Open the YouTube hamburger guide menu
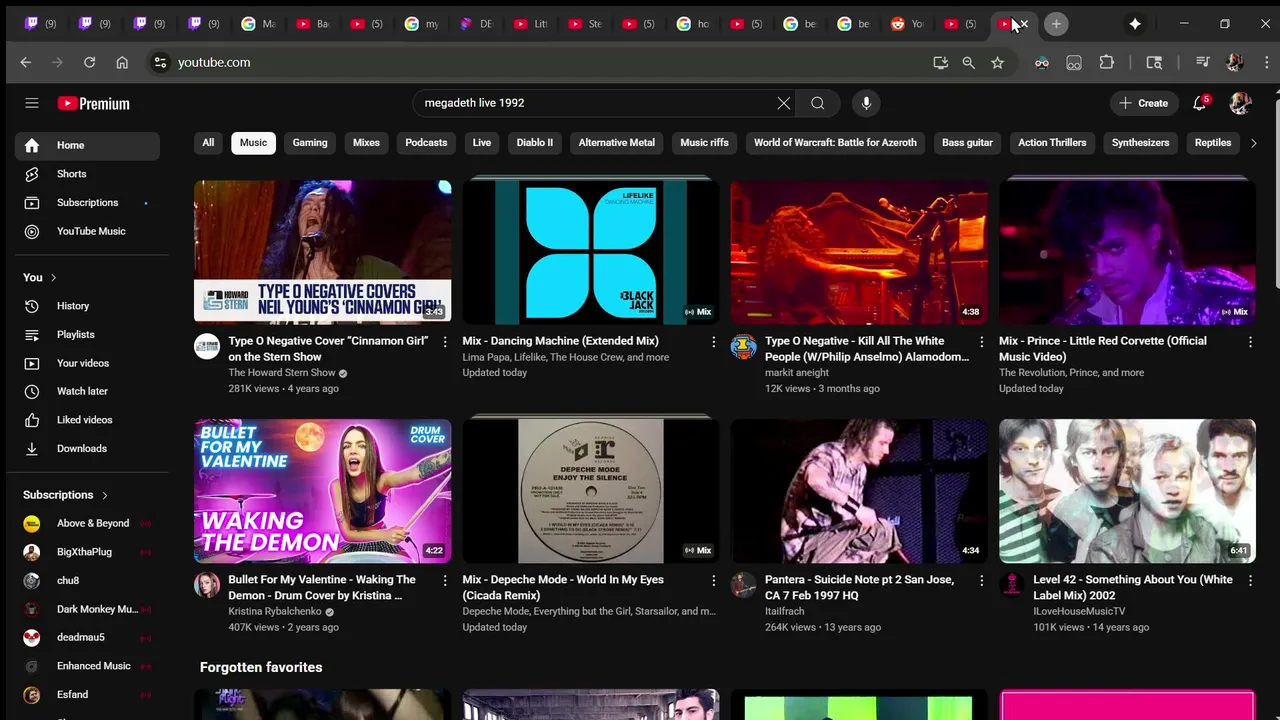This screenshot has height=720, width=1280. pyautogui.click(x=32, y=103)
